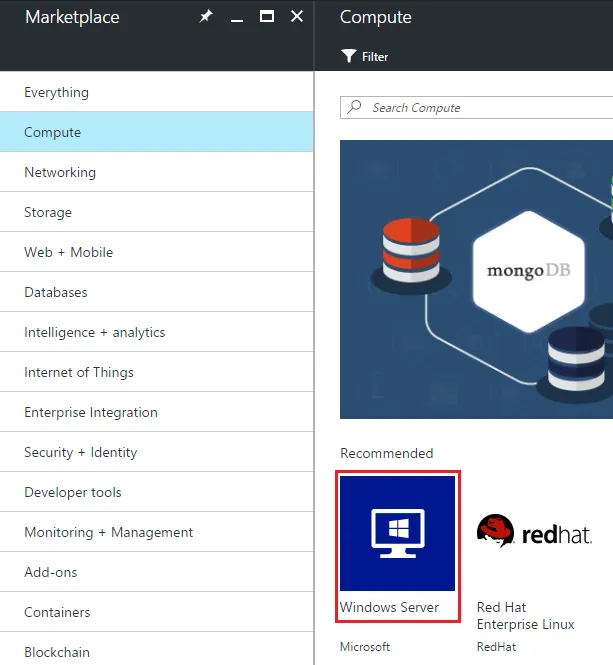Open the mongoDB featured banner
This screenshot has width=613, height=665.
coord(476,279)
